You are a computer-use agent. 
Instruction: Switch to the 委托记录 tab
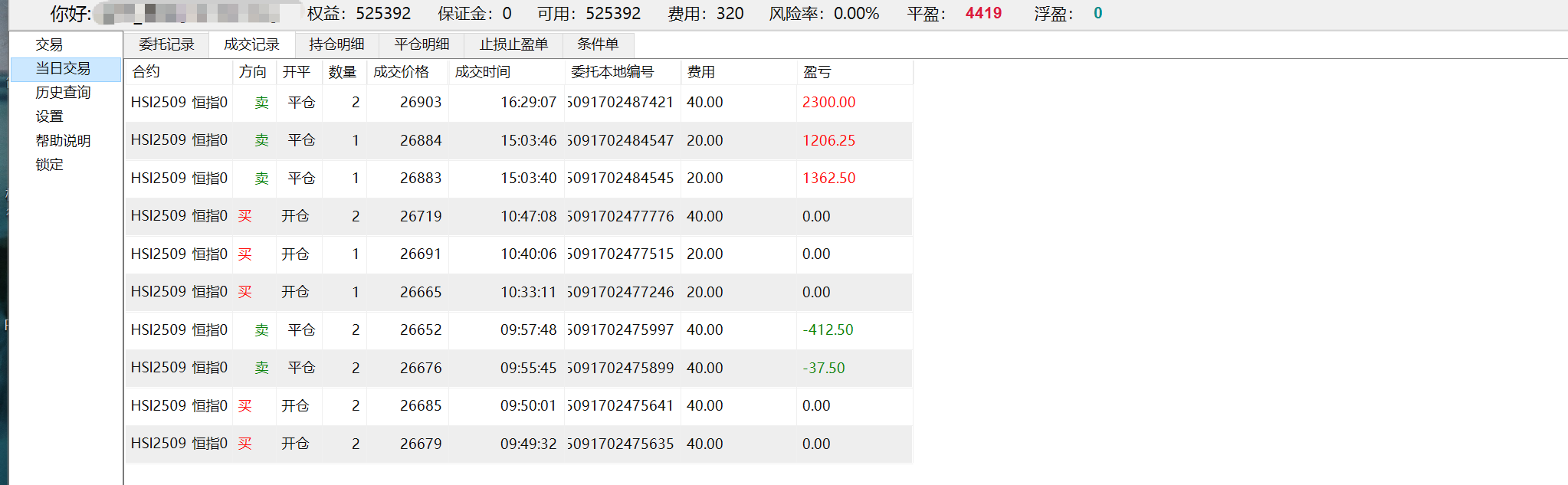(x=166, y=44)
